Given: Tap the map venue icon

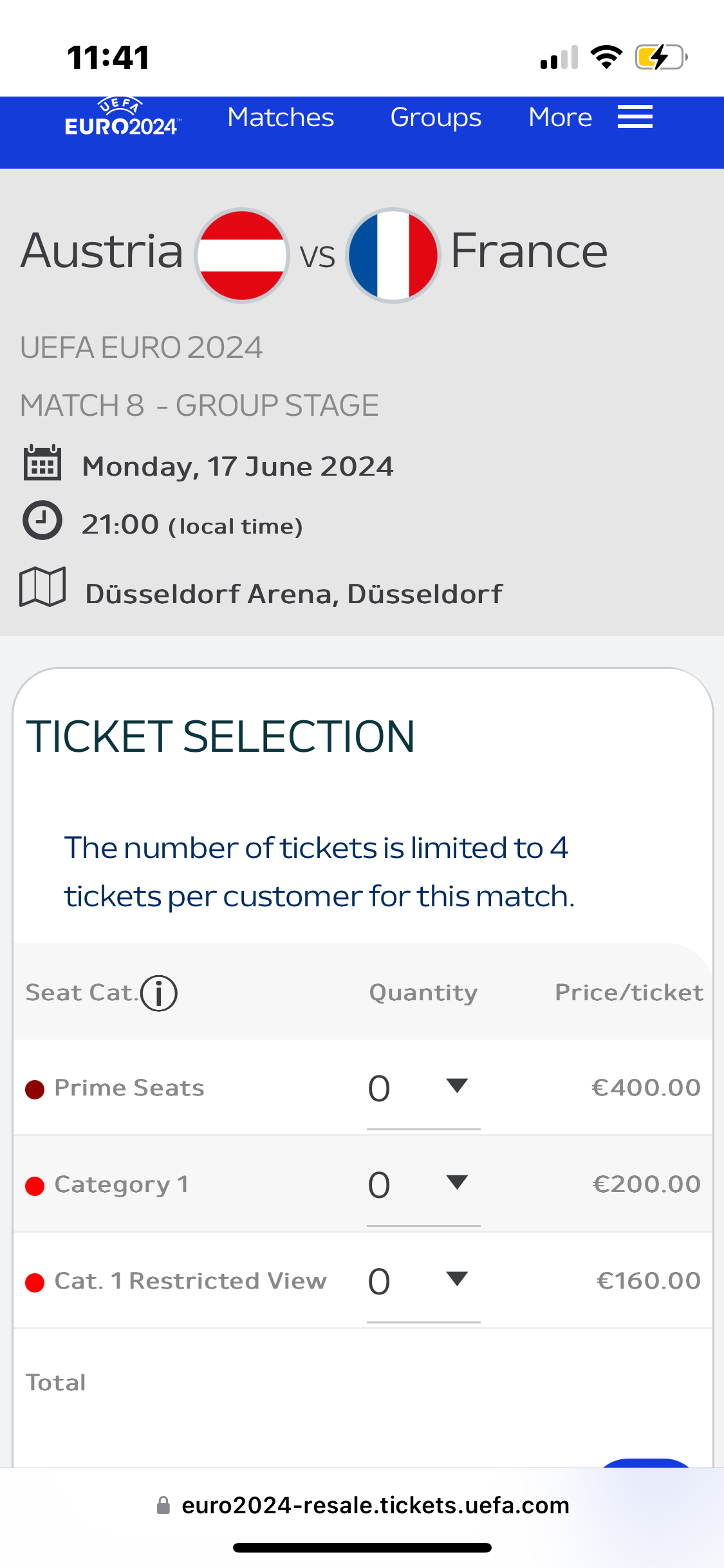Looking at the screenshot, I should click(x=42, y=587).
